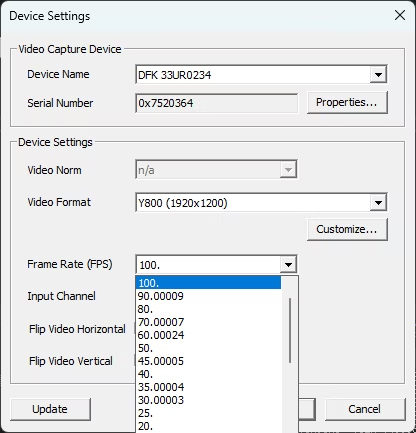The width and height of the screenshot is (416, 433).
Task: Click the Update button
Action: (50, 409)
